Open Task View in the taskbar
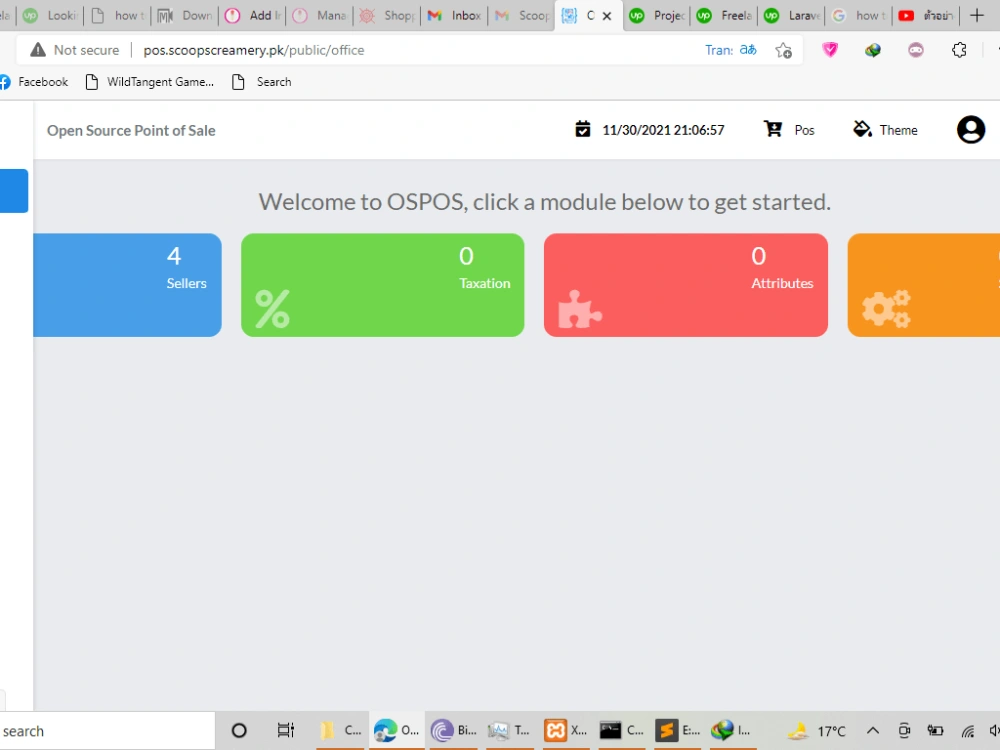Viewport: 1000px width, 750px height. [286, 730]
